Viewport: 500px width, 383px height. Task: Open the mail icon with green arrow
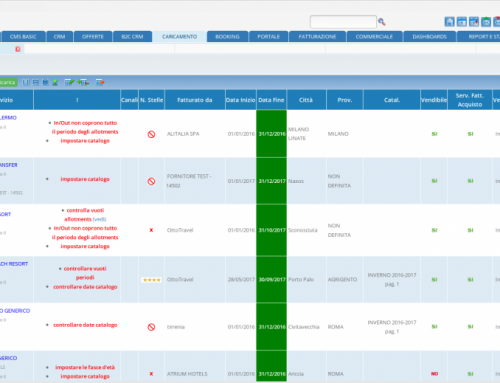(486, 22)
